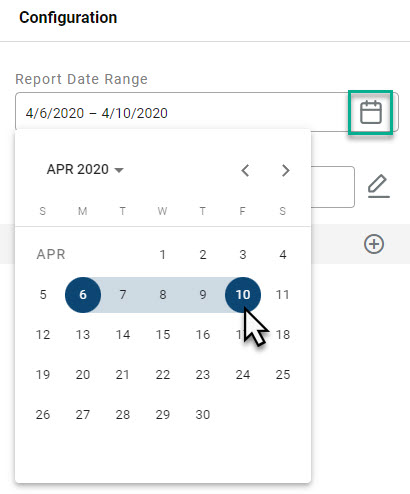Click the circled plus add icon

click(374, 244)
